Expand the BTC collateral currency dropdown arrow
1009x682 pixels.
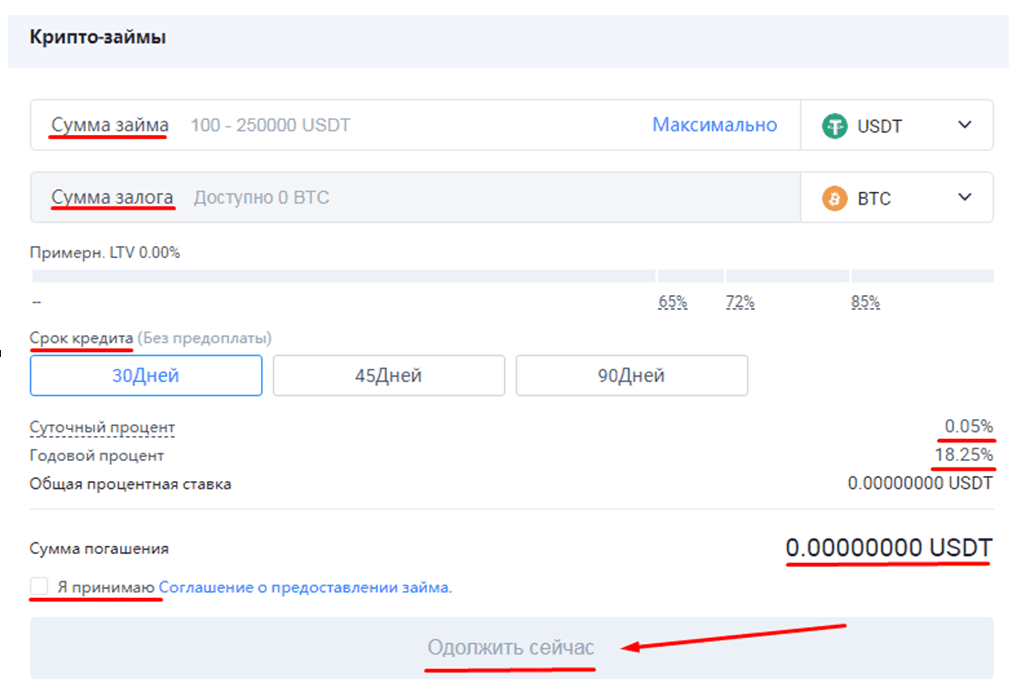(x=965, y=197)
